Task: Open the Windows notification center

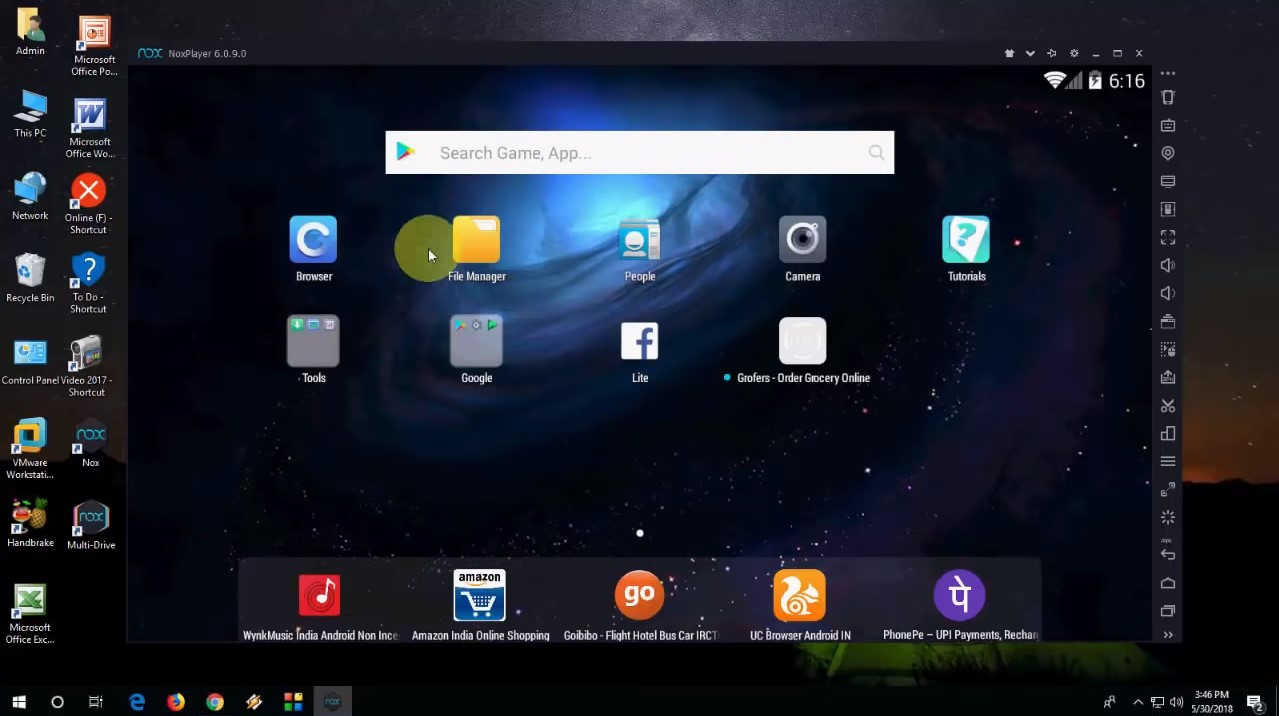Action: [1255, 702]
